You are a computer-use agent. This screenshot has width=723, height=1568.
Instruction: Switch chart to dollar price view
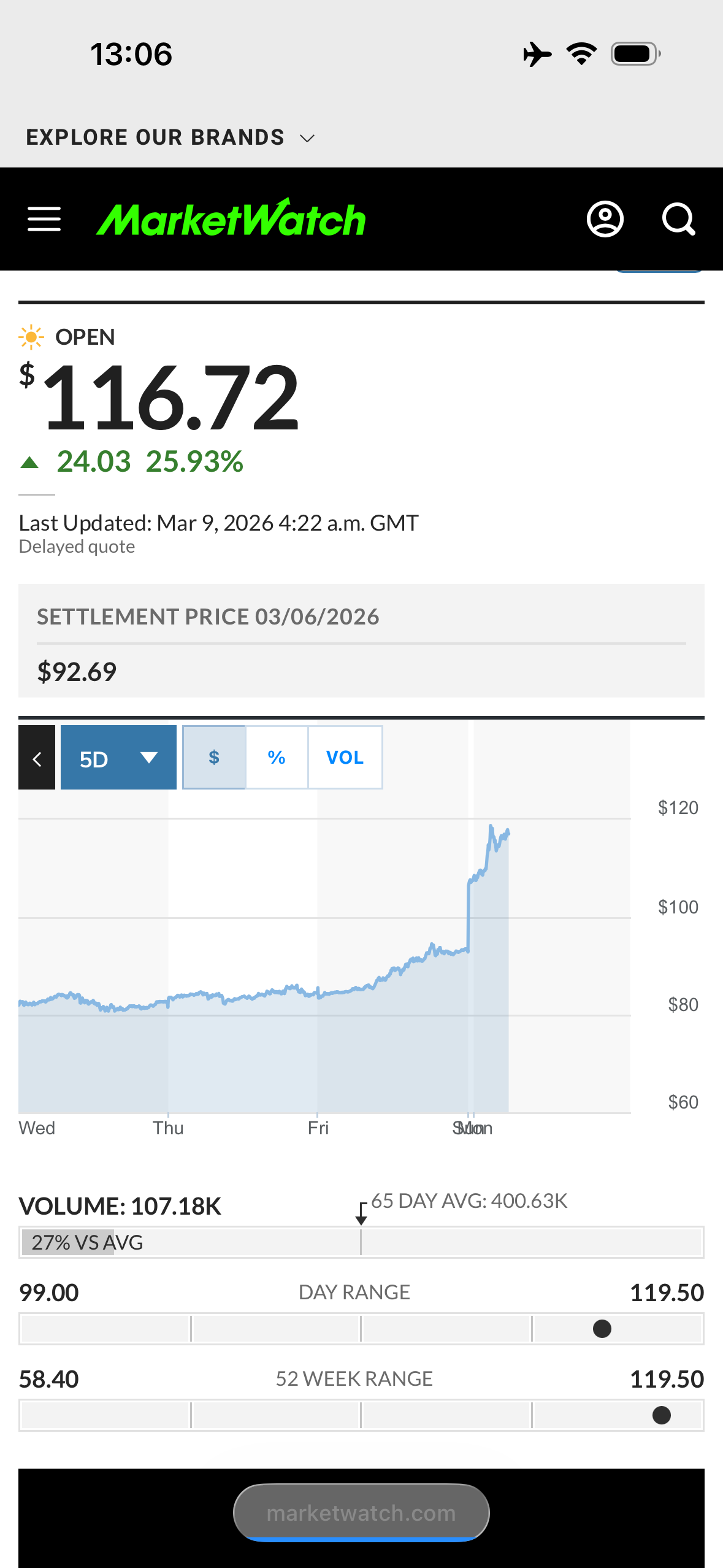(214, 758)
